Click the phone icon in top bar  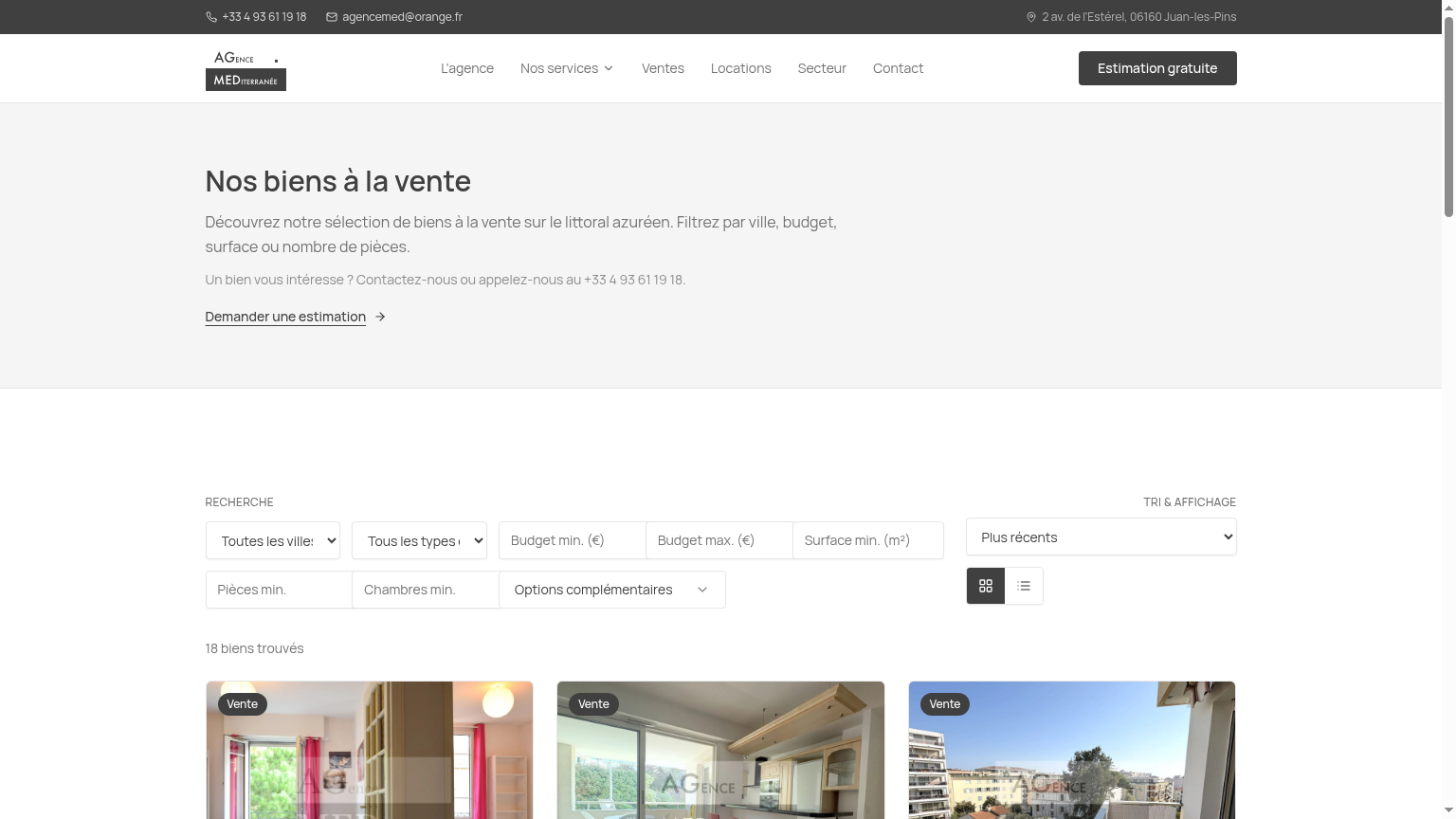[211, 17]
